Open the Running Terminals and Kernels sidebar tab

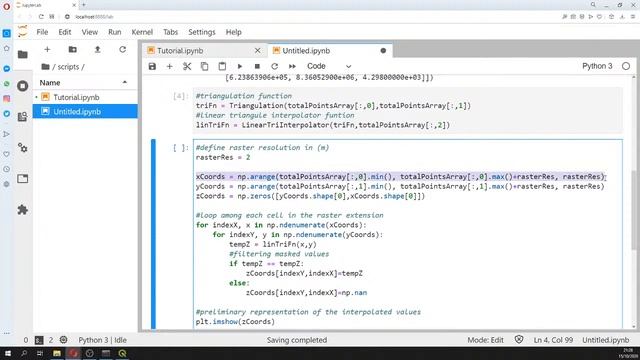pyautogui.click(x=23, y=86)
